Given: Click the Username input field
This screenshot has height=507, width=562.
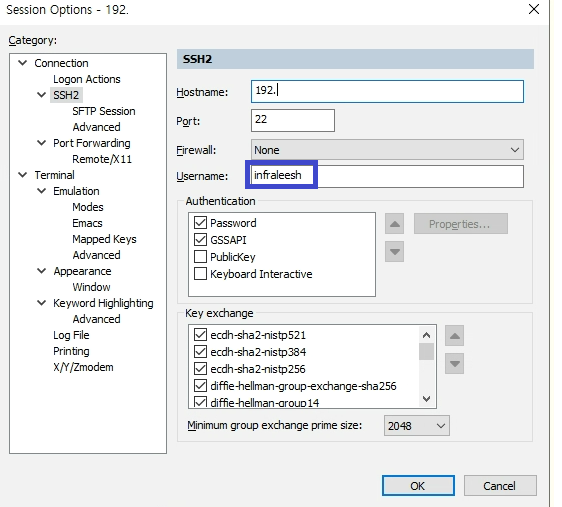Looking at the screenshot, I should click(387, 176).
